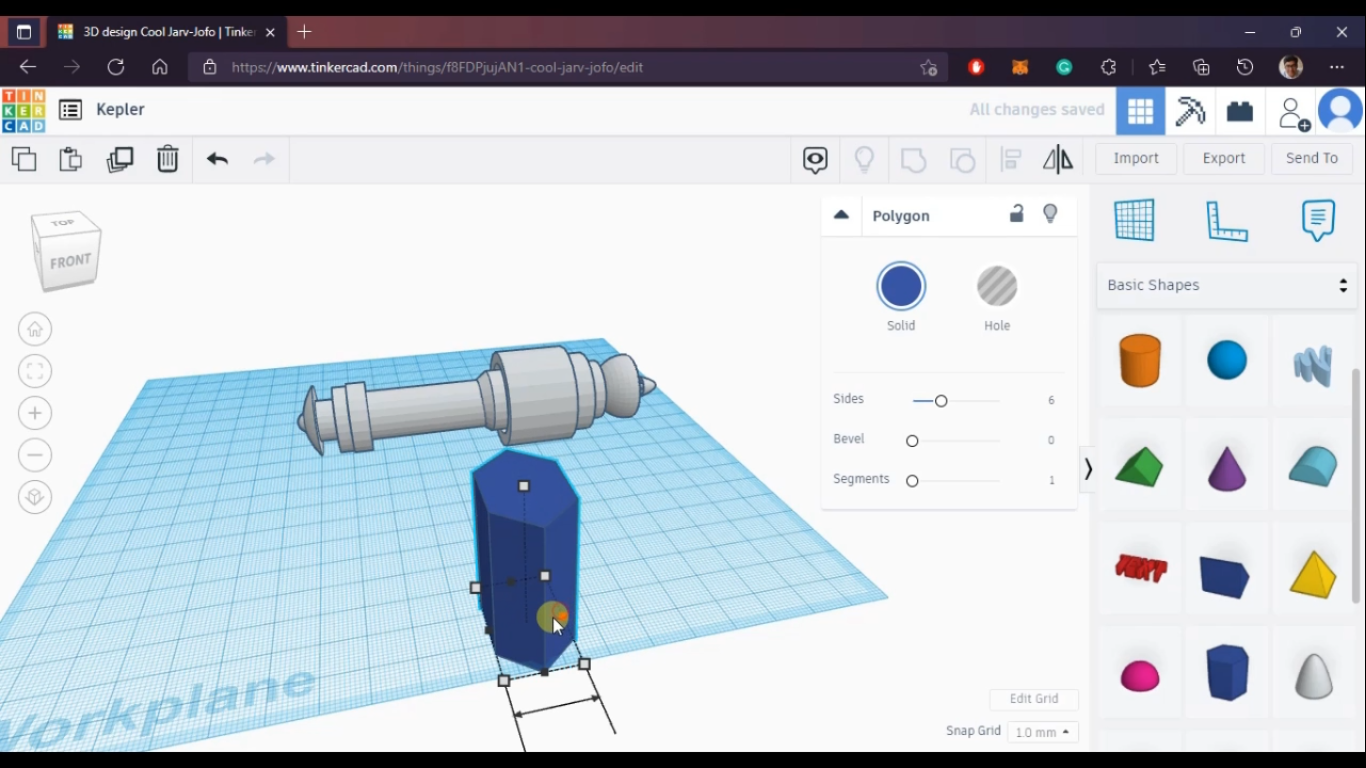This screenshot has width=1366, height=768.
Task: Pick the Scribble shape
Action: [1313, 365]
